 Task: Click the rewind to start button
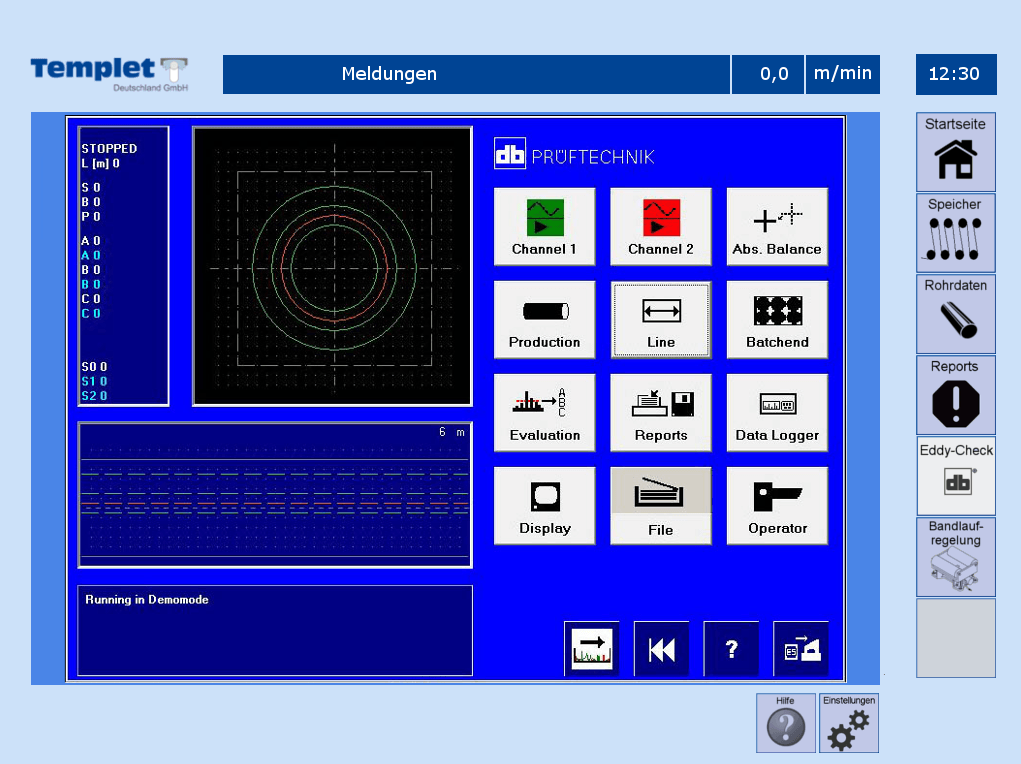click(661, 649)
